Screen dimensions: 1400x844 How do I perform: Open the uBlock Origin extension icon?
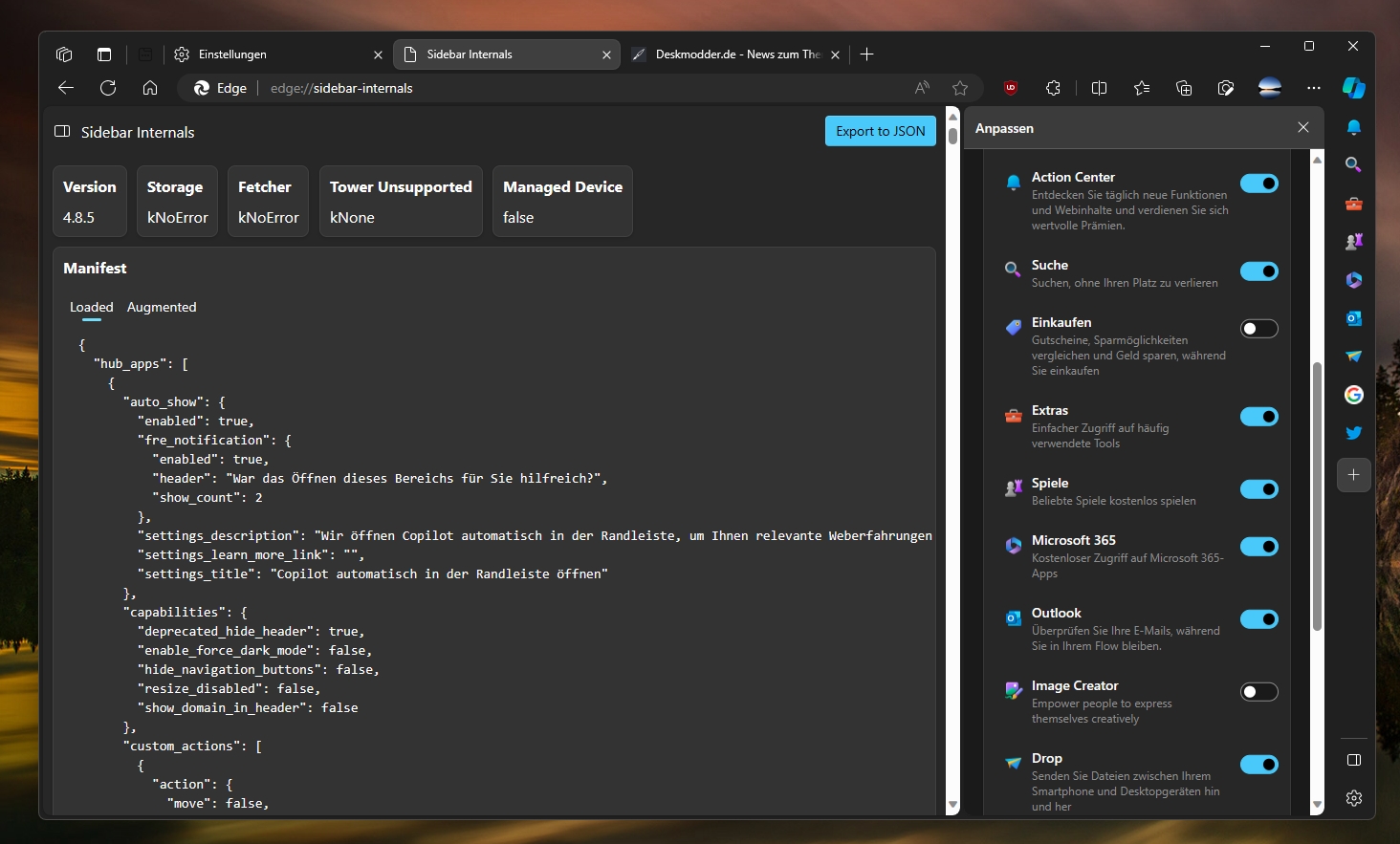coord(1011,88)
